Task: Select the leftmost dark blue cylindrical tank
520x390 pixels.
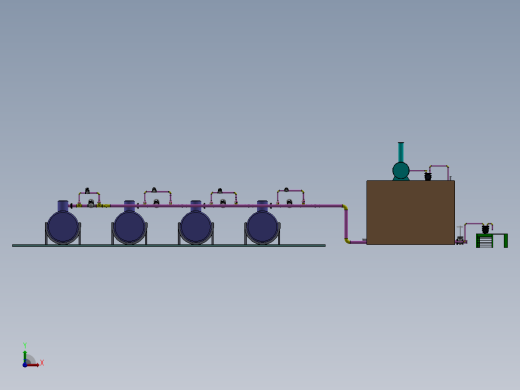Action: [63, 227]
